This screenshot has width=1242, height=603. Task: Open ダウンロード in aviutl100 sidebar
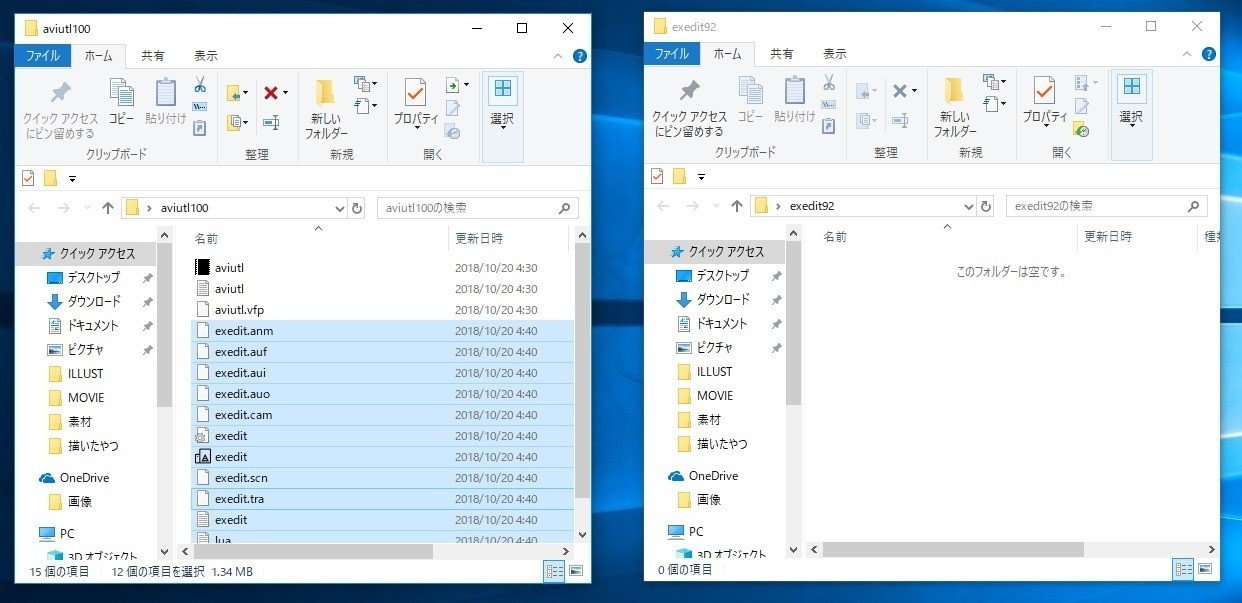(94, 301)
